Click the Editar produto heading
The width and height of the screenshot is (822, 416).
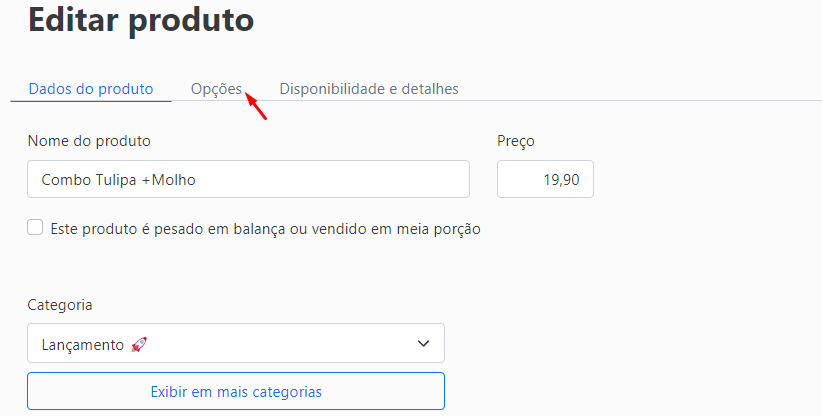(141, 20)
